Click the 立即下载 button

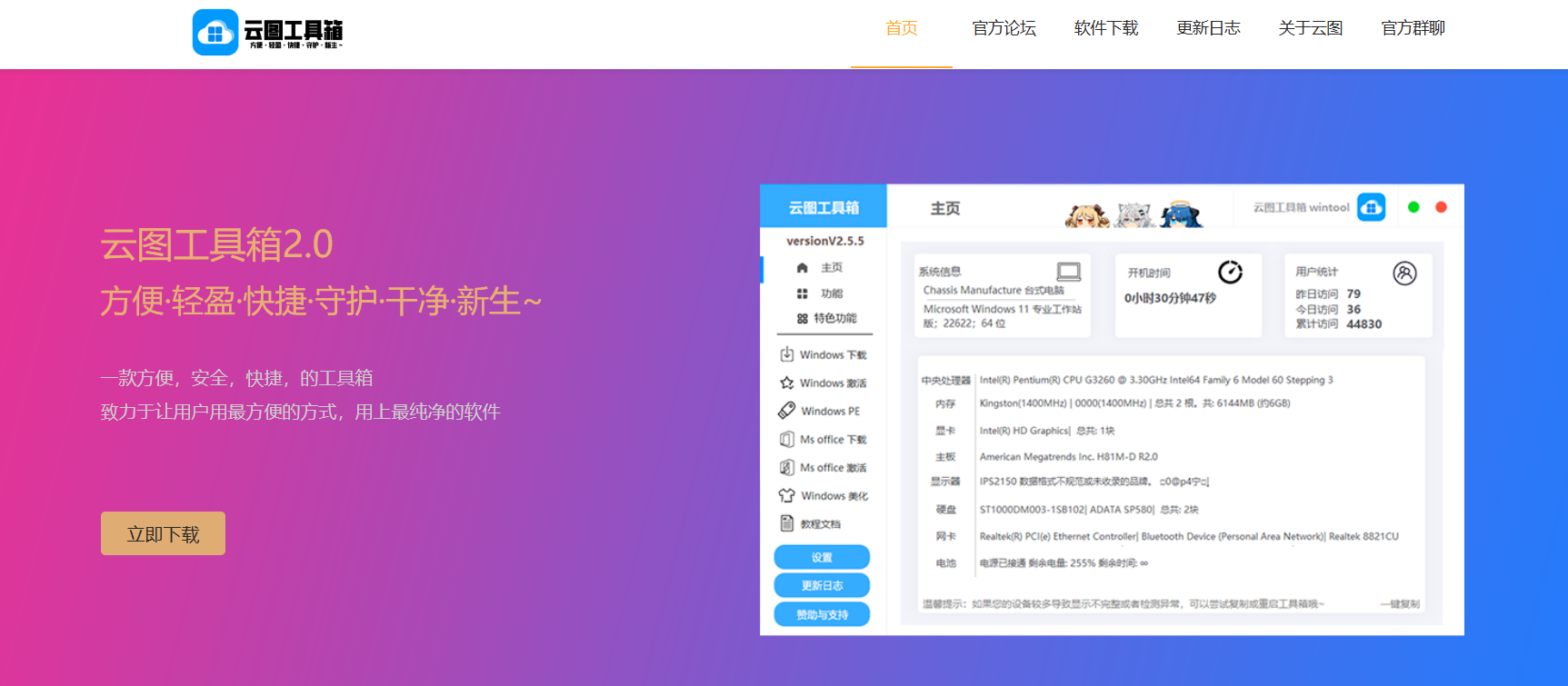pyautogui.click(x=163, y=533)
